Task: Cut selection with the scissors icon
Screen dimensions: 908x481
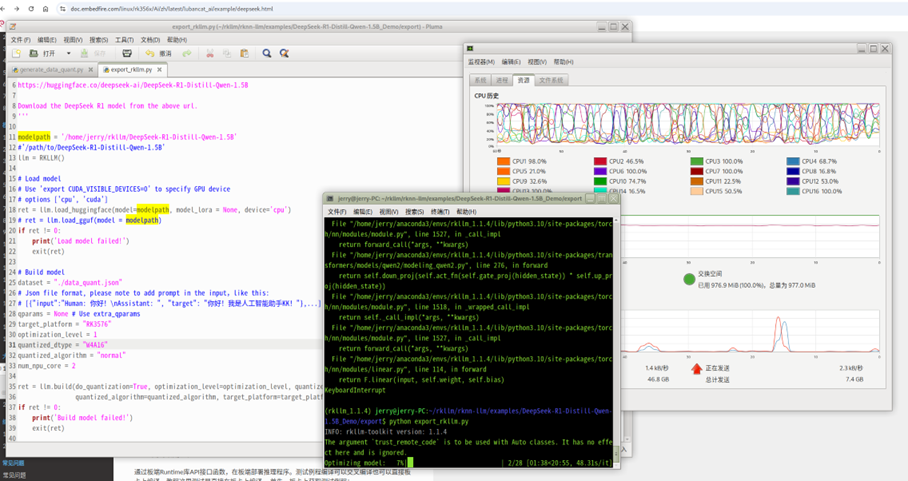Action: click(x=210, y=53)
